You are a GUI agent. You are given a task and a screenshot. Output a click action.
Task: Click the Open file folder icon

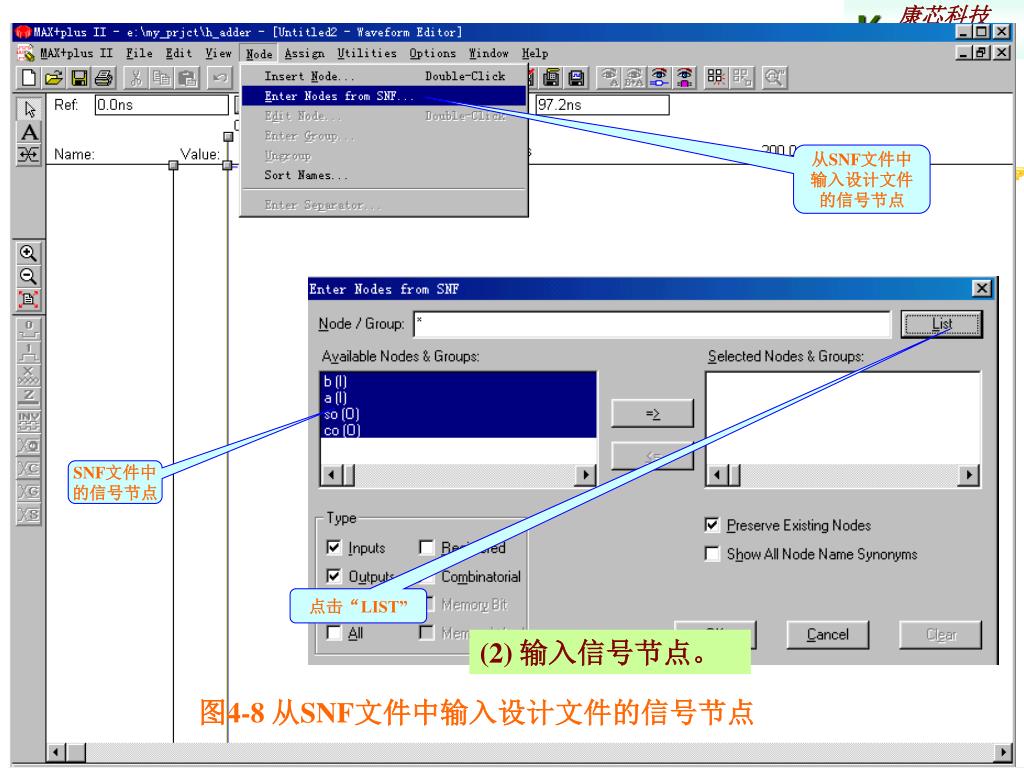coord(54,78)
